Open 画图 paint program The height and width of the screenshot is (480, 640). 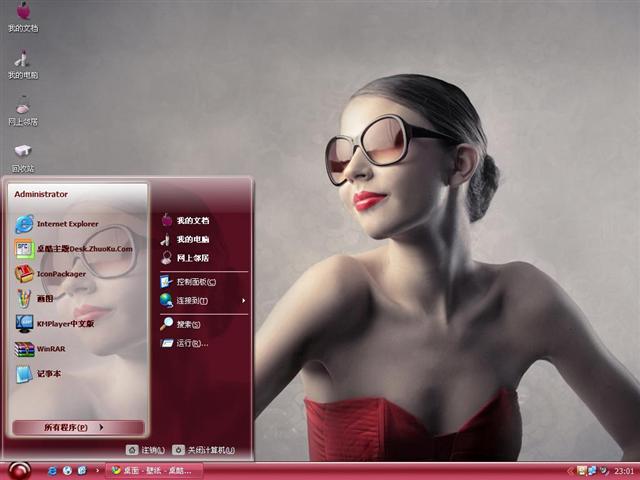34,298
